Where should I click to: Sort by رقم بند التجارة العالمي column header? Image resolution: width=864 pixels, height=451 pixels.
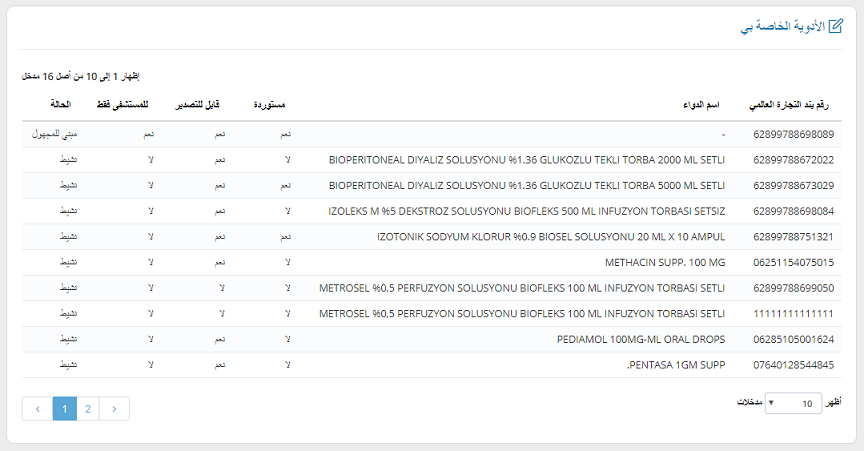[x=792, y=105]
